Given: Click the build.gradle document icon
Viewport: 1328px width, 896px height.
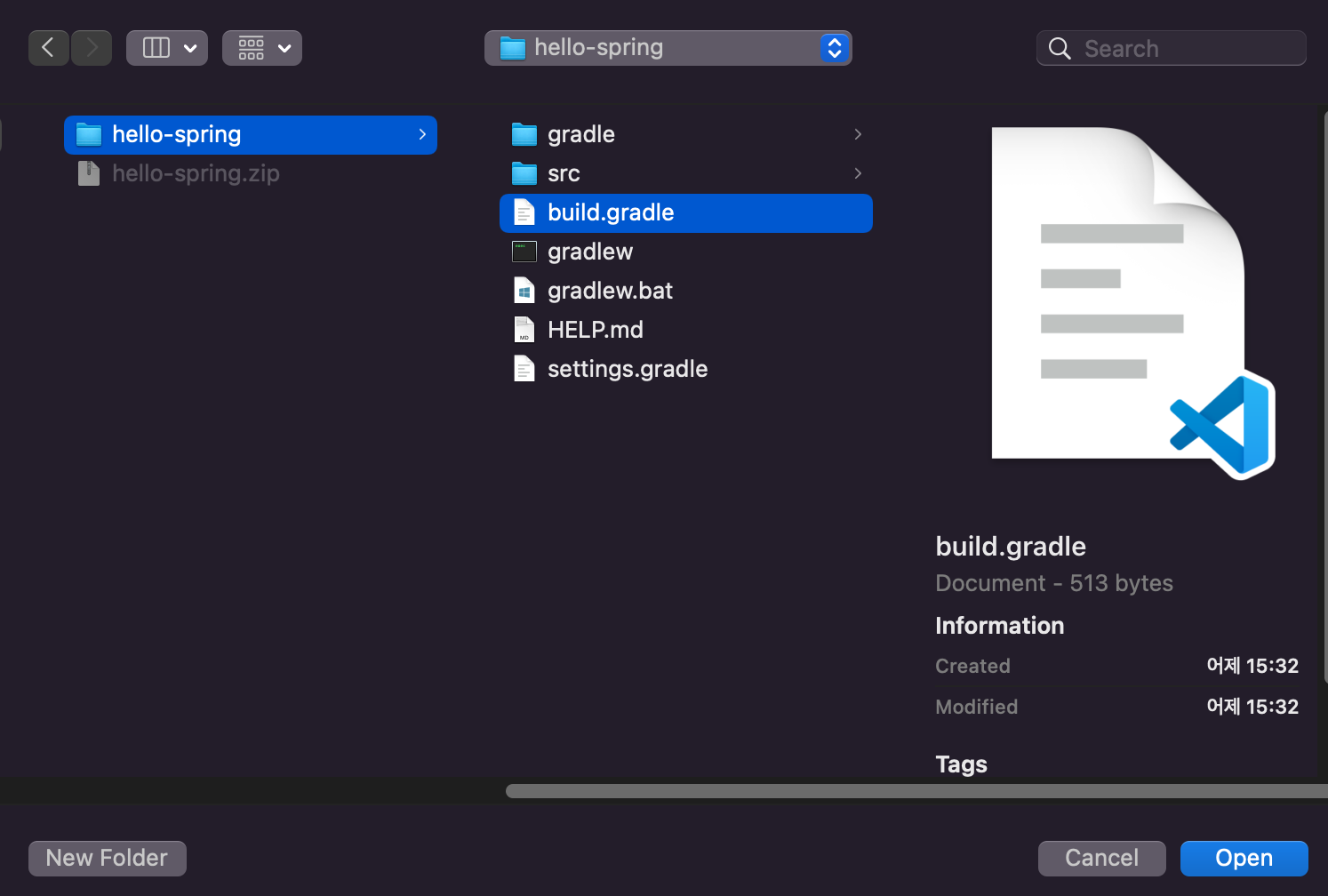Looking at the screenshot, I should tap(524, 212).
